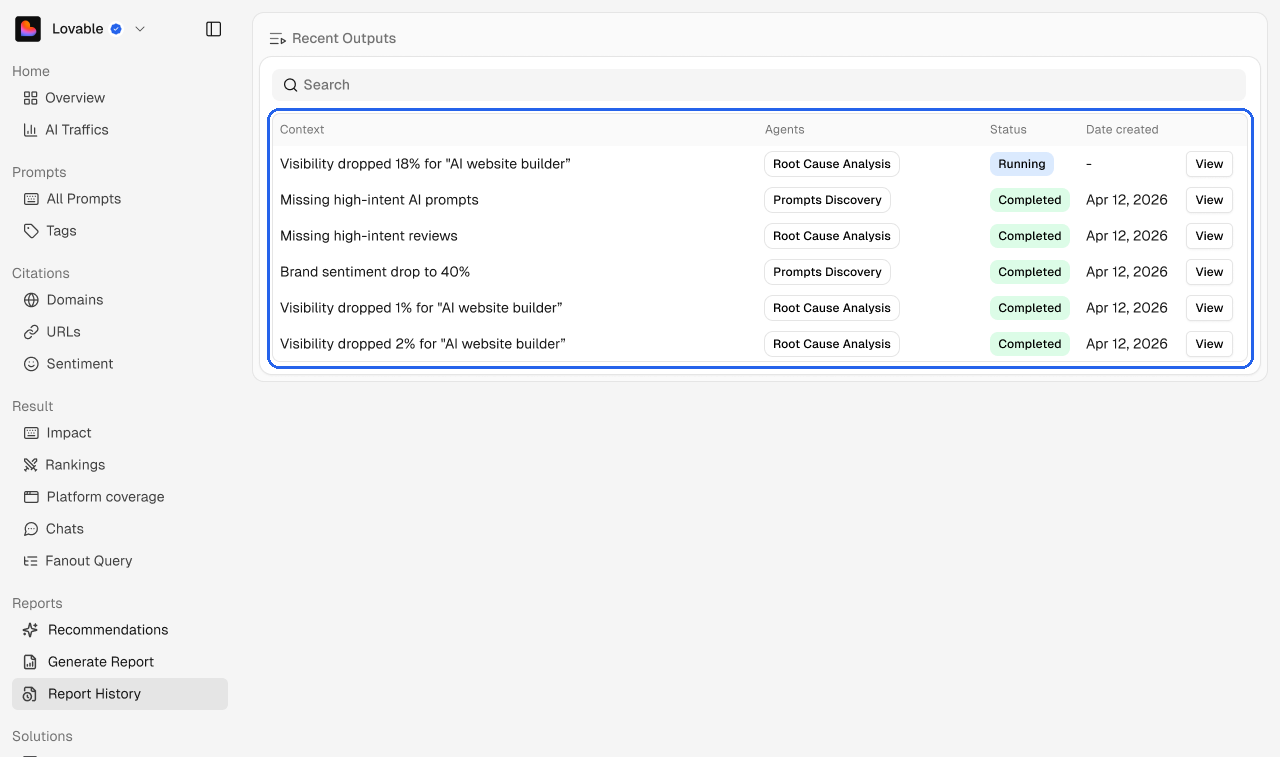Viewport: 1280px width, 757px height.
Task: View the Visibility dropped 1% report
Action: click(x=1209, y=308)
